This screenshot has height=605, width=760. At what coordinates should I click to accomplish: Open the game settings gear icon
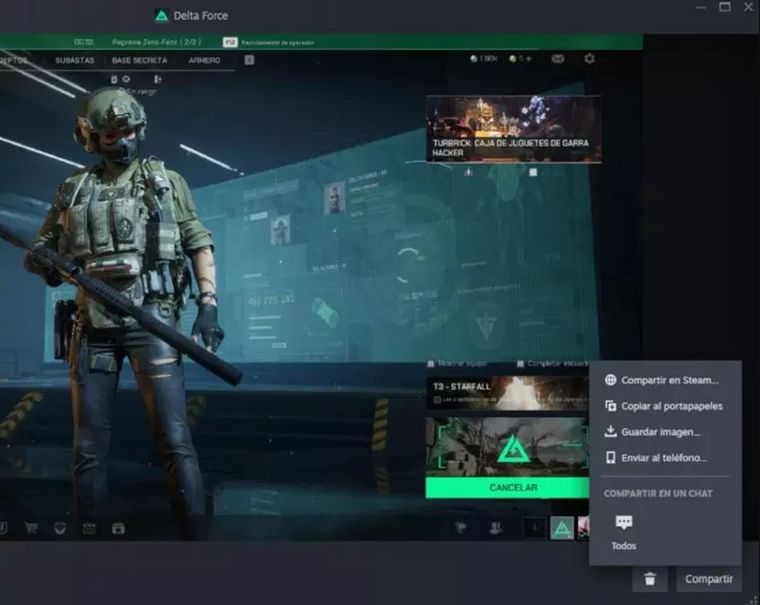click(x=589, y=59)
